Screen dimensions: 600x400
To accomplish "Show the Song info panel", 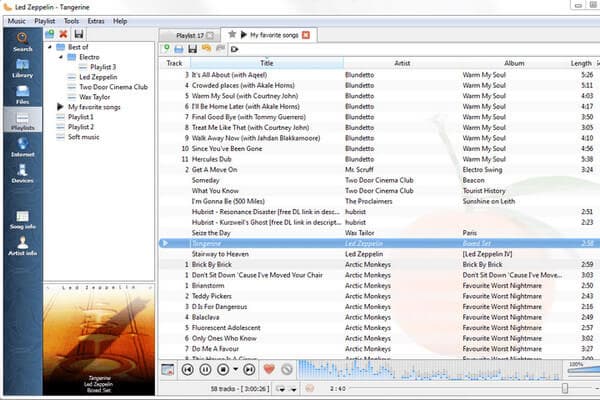I will click(23, 220).
